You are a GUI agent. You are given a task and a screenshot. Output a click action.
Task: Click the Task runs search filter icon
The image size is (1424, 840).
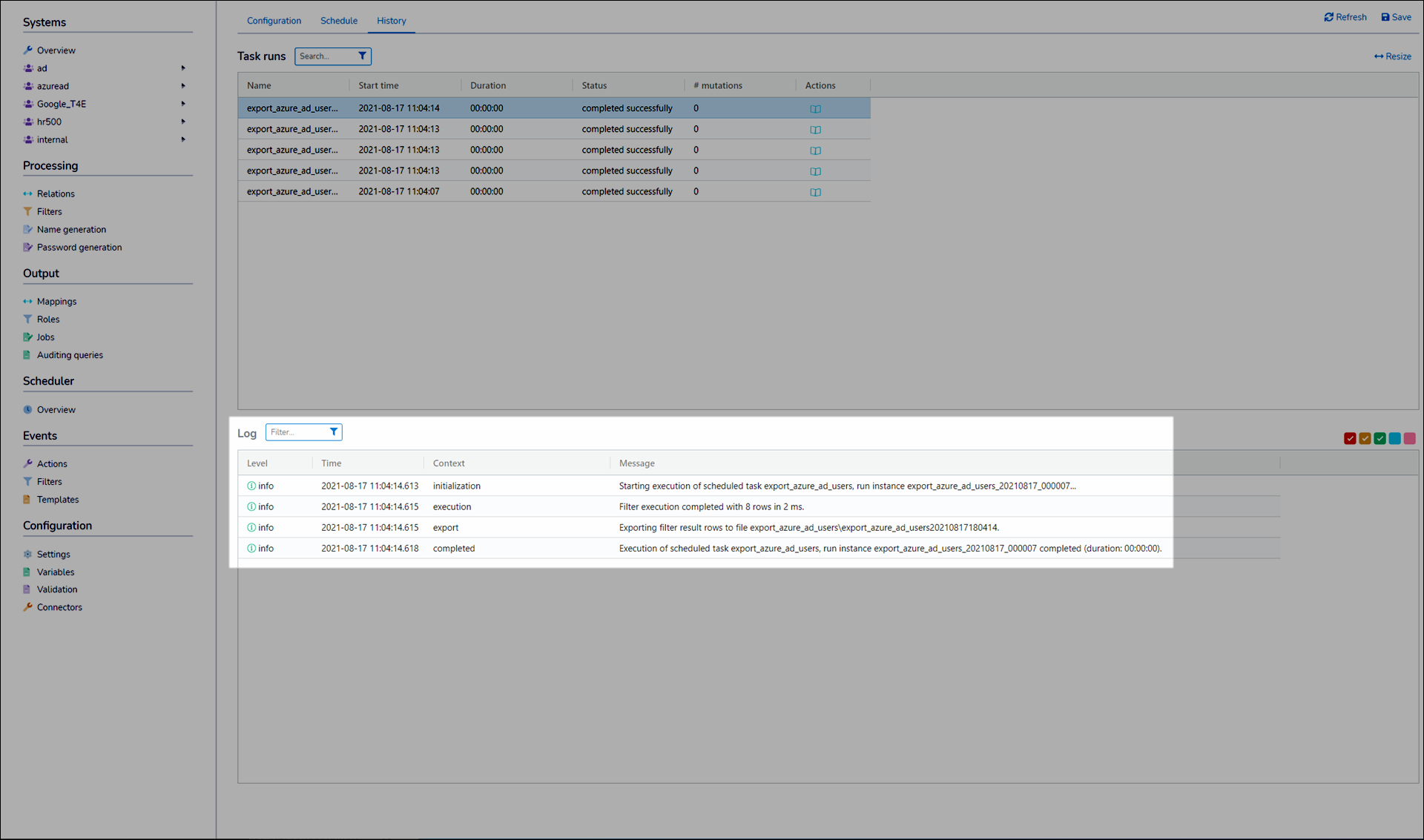click(362, 56)
